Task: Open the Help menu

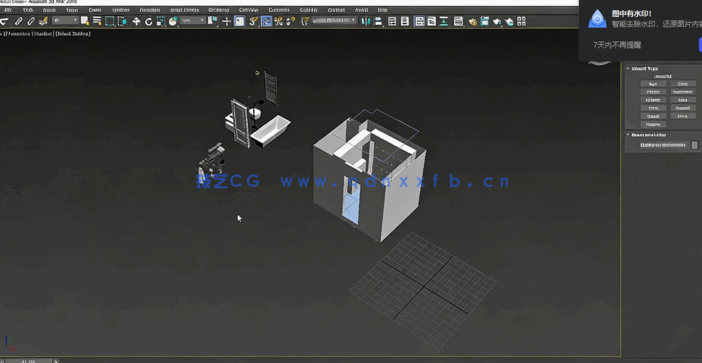Action: coord(382,10)
